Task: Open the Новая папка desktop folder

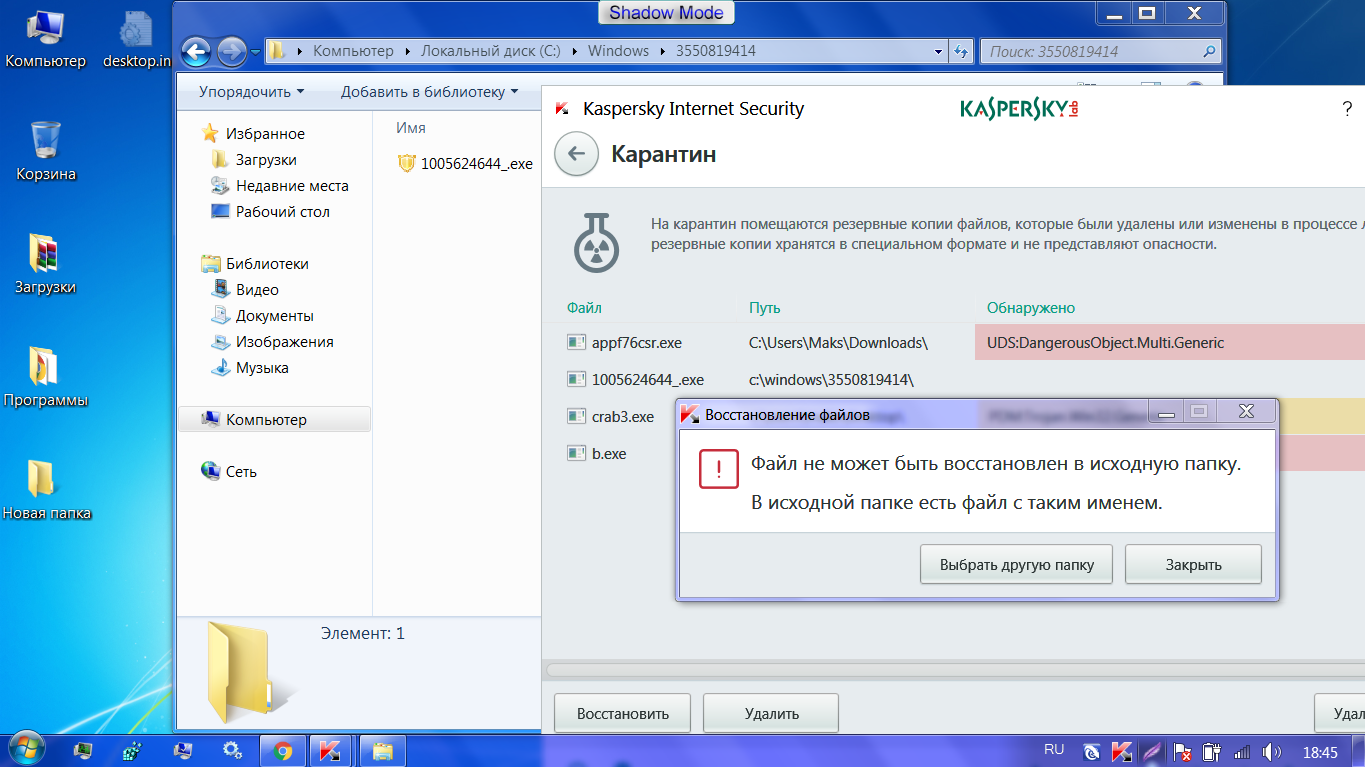Action: click(x=46, y=490)
